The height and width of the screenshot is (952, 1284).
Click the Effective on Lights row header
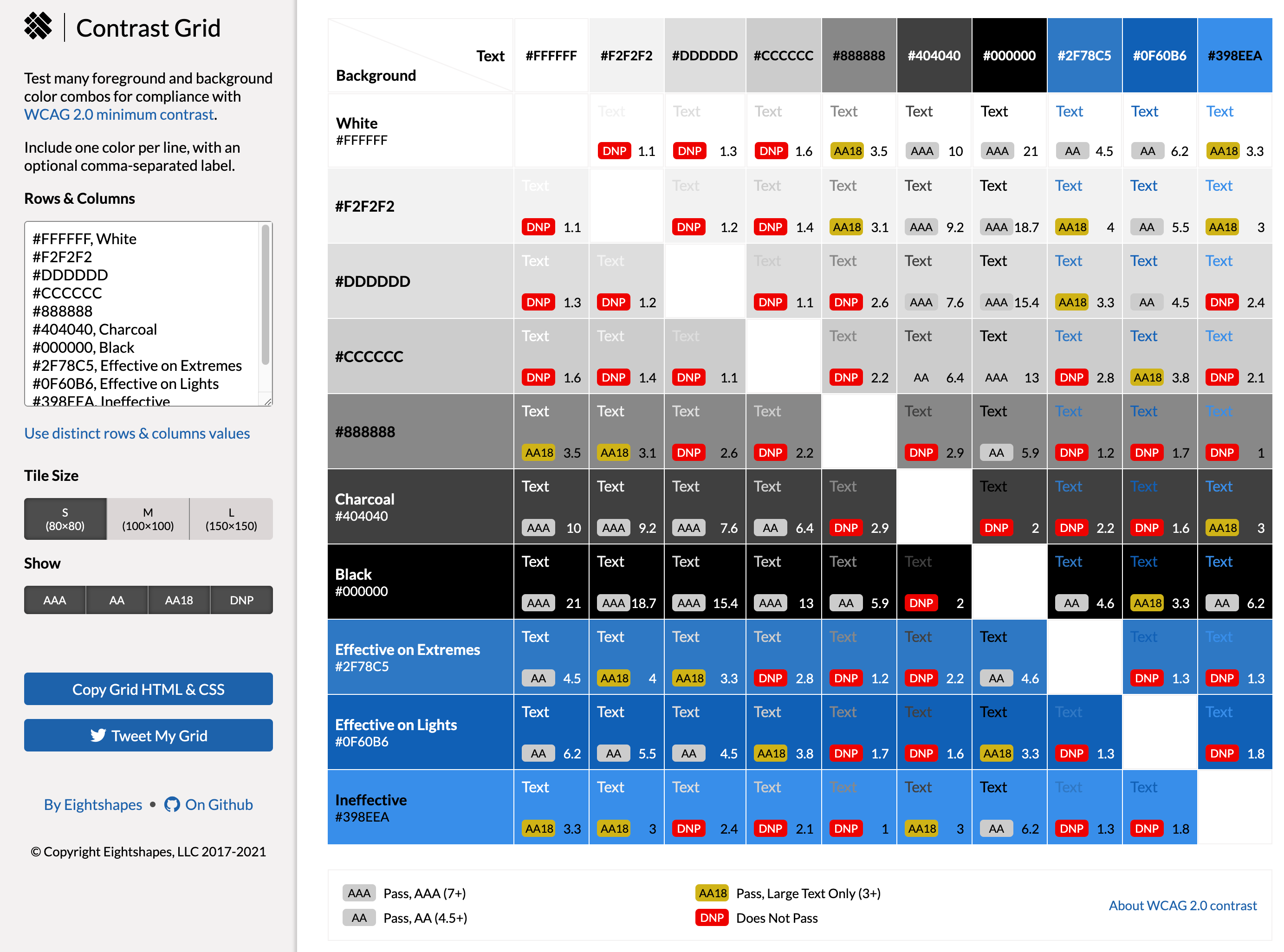(x=421, y=732)
